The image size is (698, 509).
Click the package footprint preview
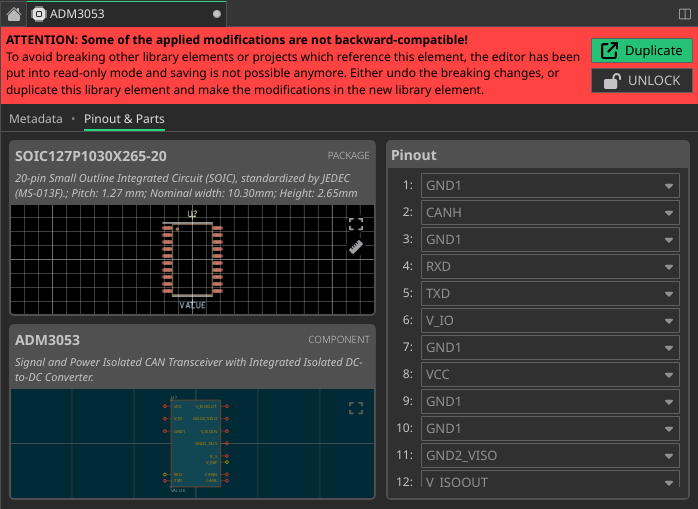pyautogui.click(x=192, y=260)
